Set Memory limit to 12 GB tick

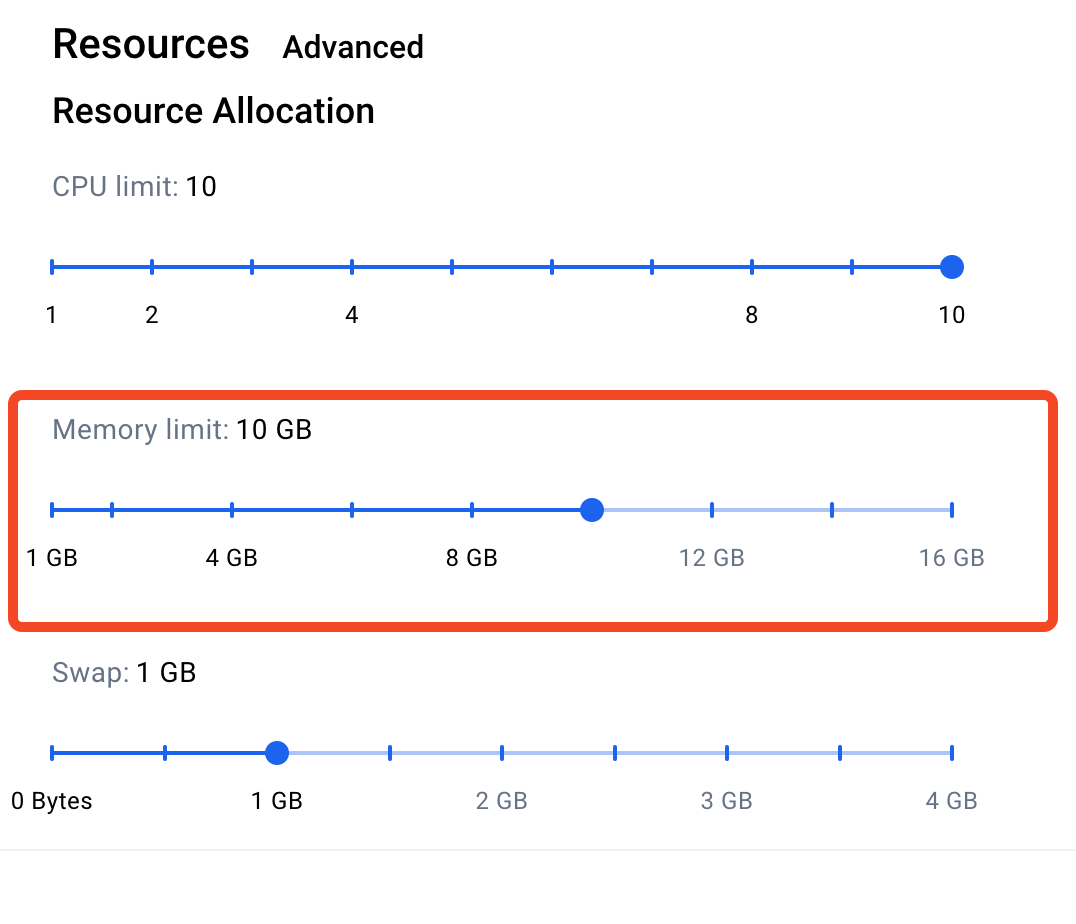pyautogui.click(x=712, y=510)
